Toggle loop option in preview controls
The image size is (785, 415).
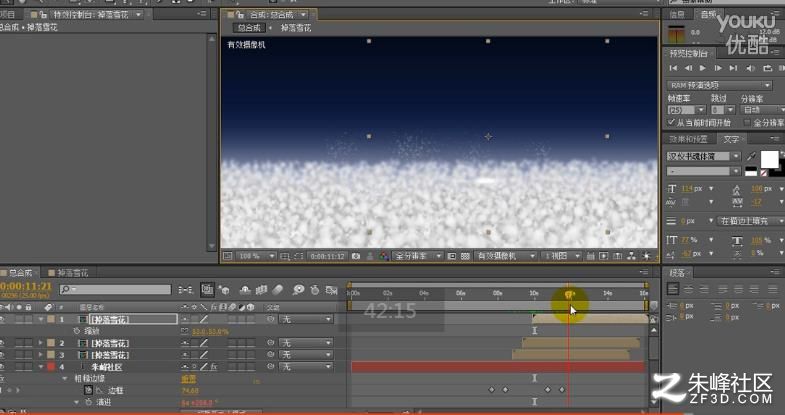click(767, 68)
